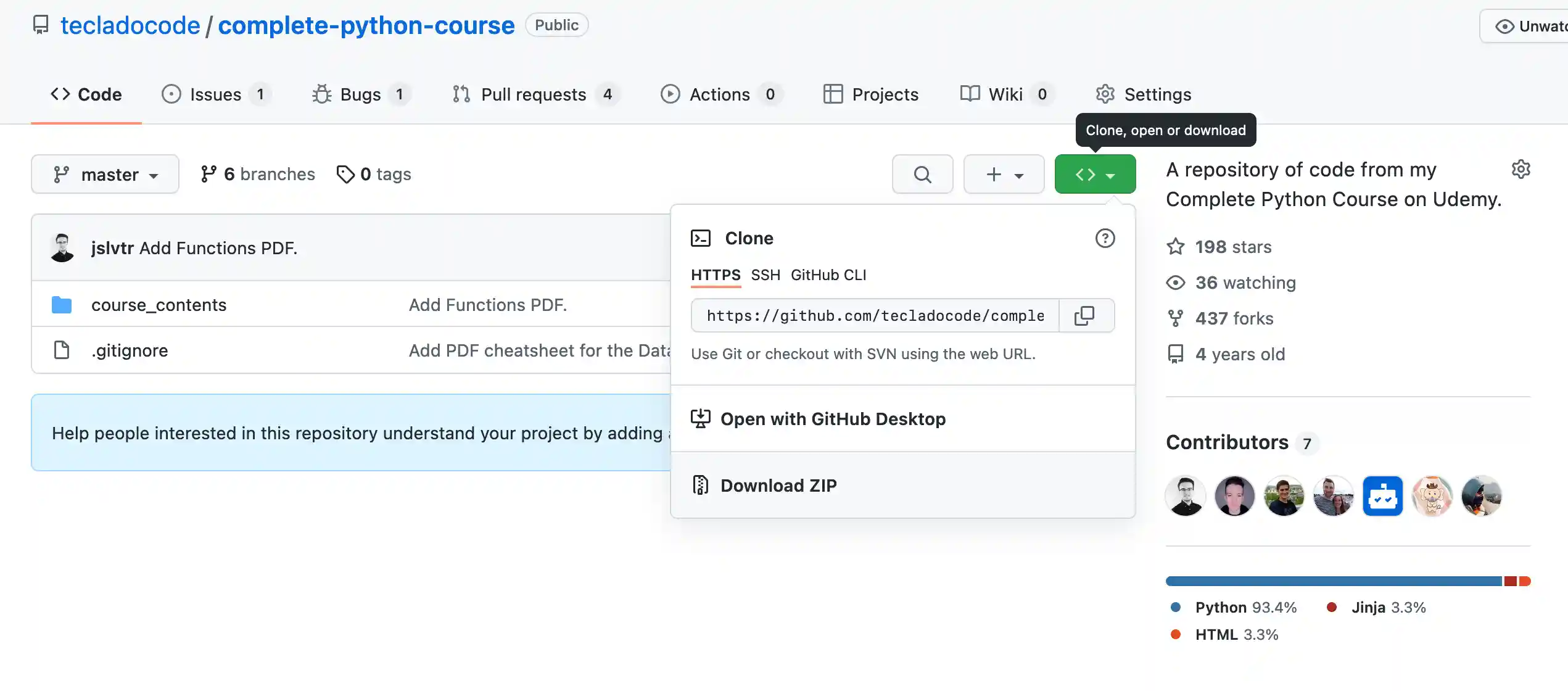Open the About section settings gear icon

pos(1521,169)
